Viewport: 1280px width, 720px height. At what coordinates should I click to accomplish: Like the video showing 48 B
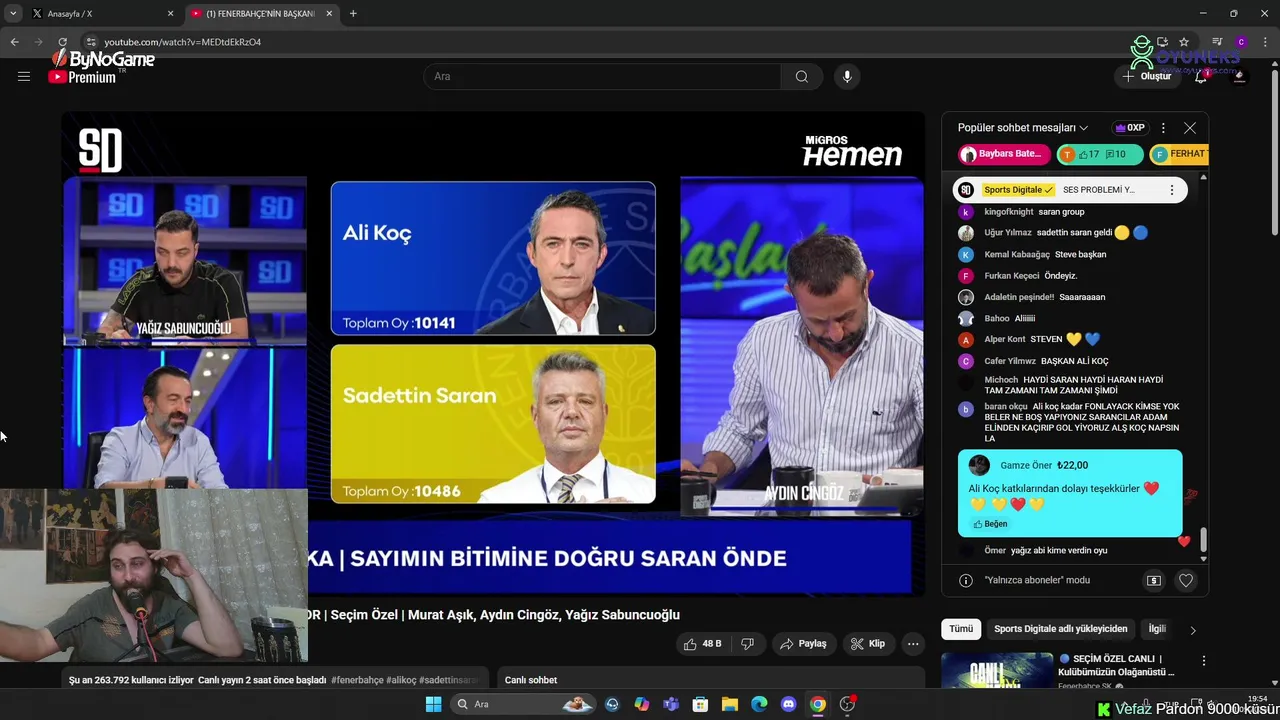click(x=702, y=644)
